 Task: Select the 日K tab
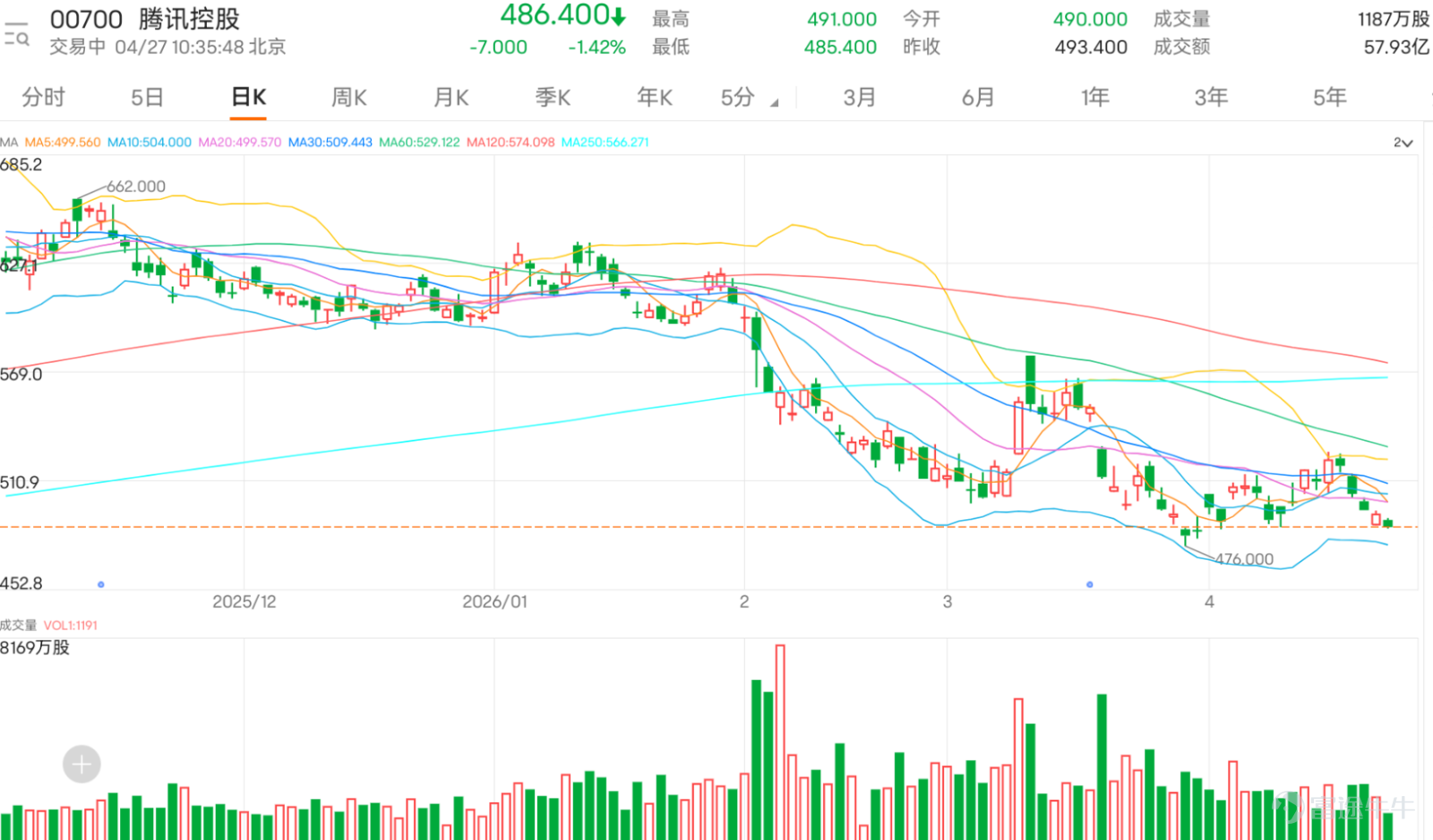[249, 97]
